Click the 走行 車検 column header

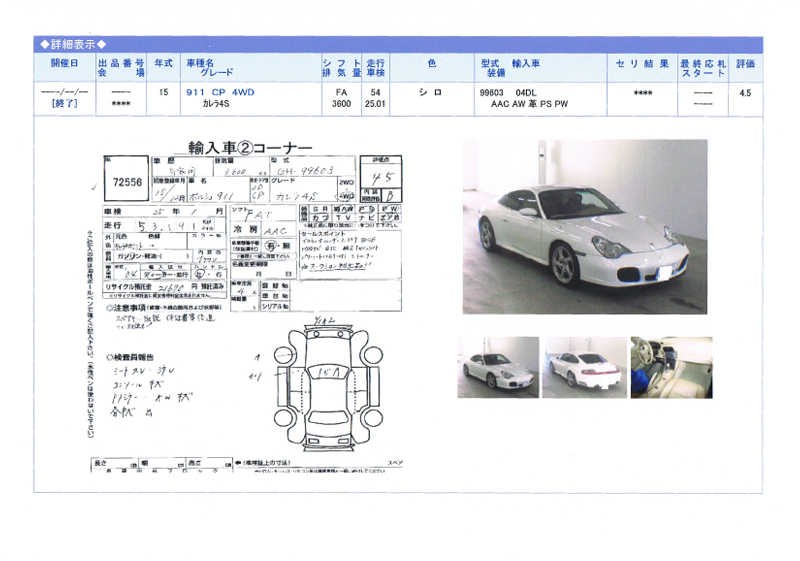coord(376,68)
